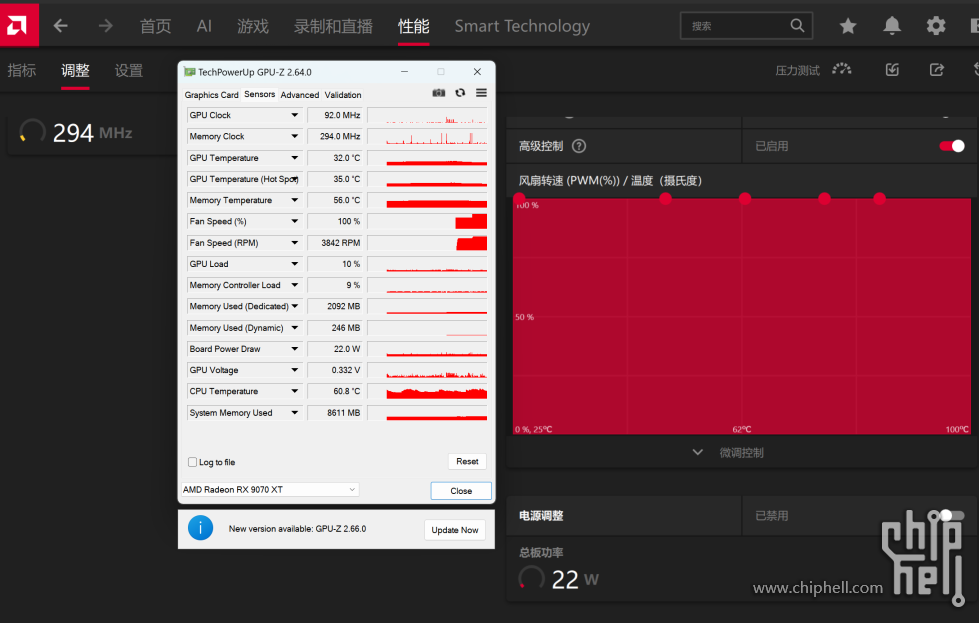Screen dimensions: 979x623
Task: Click the 压力测试 stress test label
Action: pos(797,70)
